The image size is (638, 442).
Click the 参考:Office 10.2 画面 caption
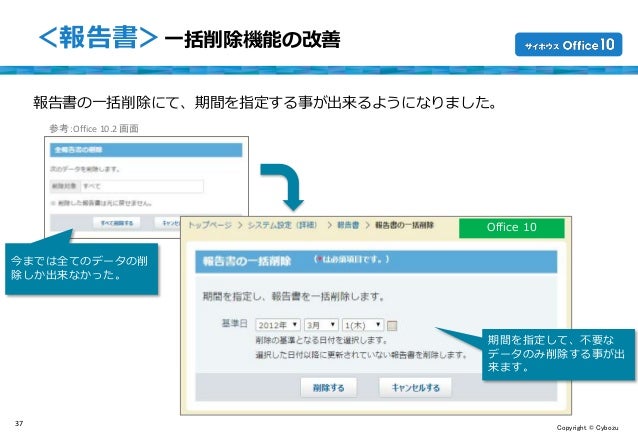(x=94, y=129)
